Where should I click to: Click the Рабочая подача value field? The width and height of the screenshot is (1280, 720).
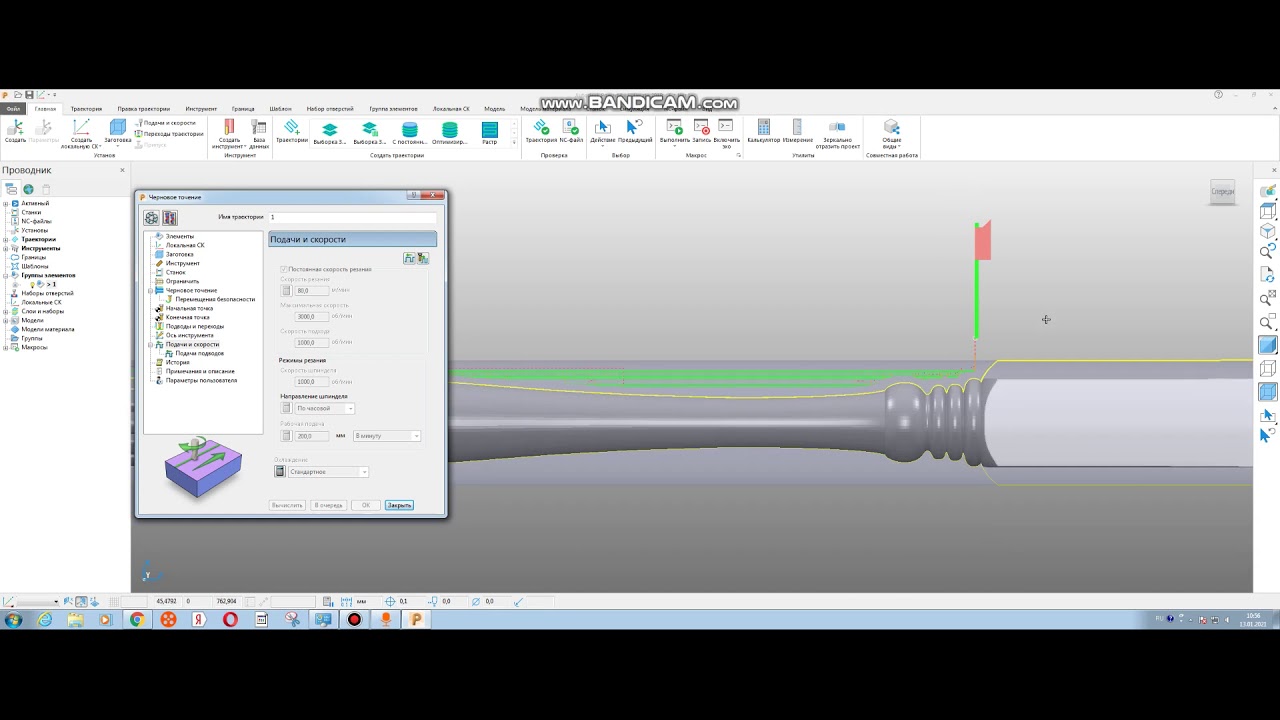(312, 436)
